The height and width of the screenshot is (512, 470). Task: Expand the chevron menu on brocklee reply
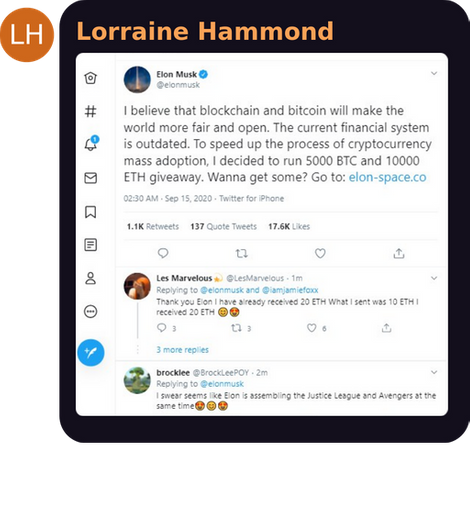click(x=434, y=372)
